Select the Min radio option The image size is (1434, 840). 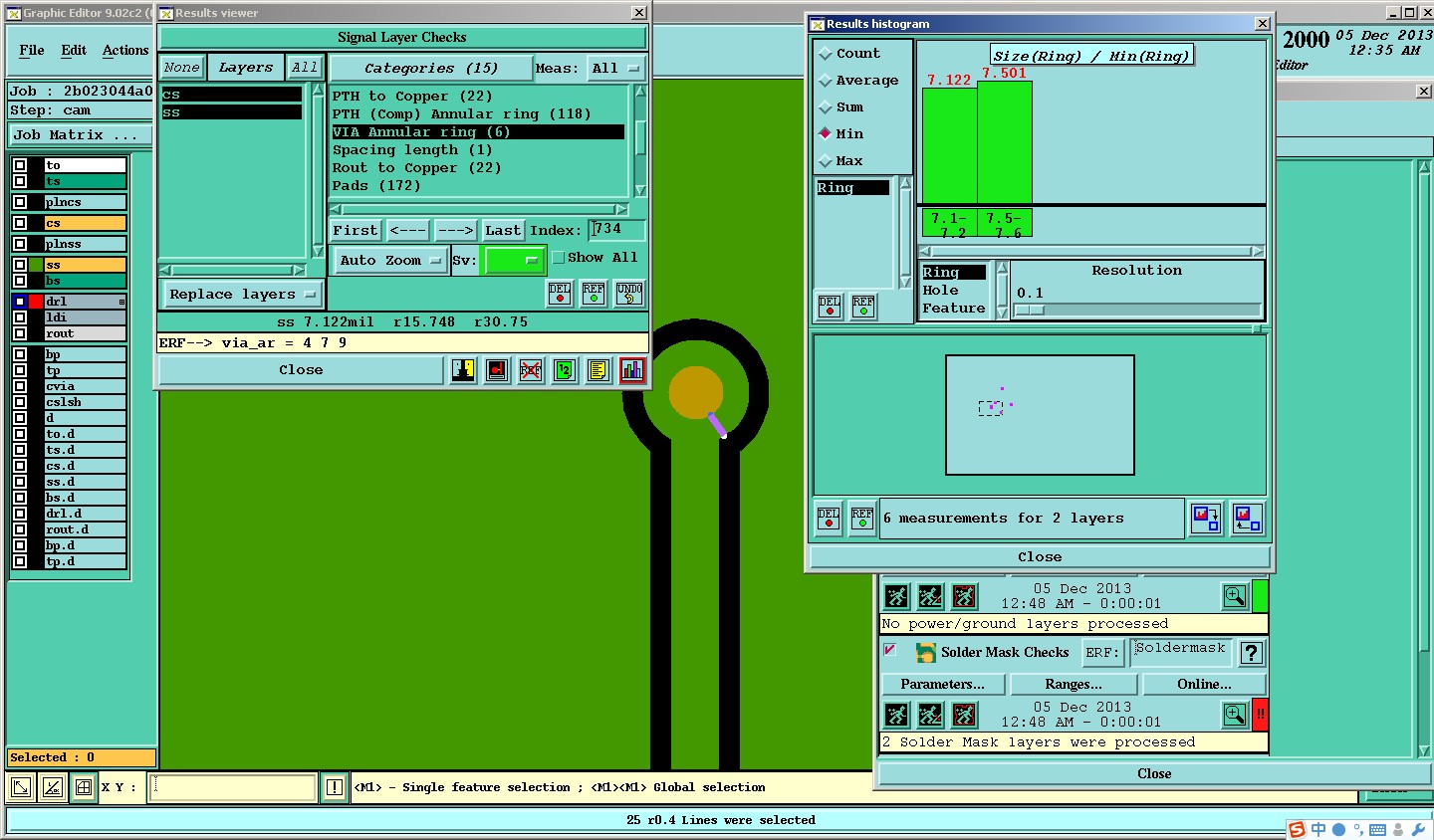point(825,134)
